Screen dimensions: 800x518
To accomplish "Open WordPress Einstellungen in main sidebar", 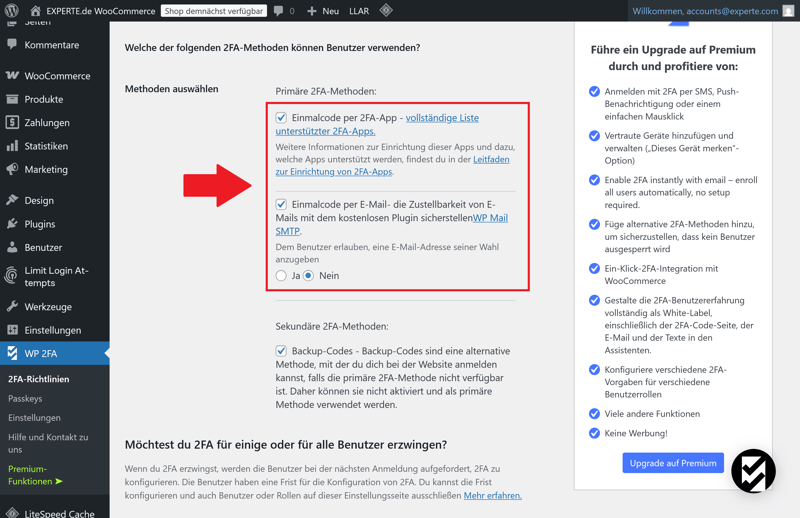I will [55, 330].
